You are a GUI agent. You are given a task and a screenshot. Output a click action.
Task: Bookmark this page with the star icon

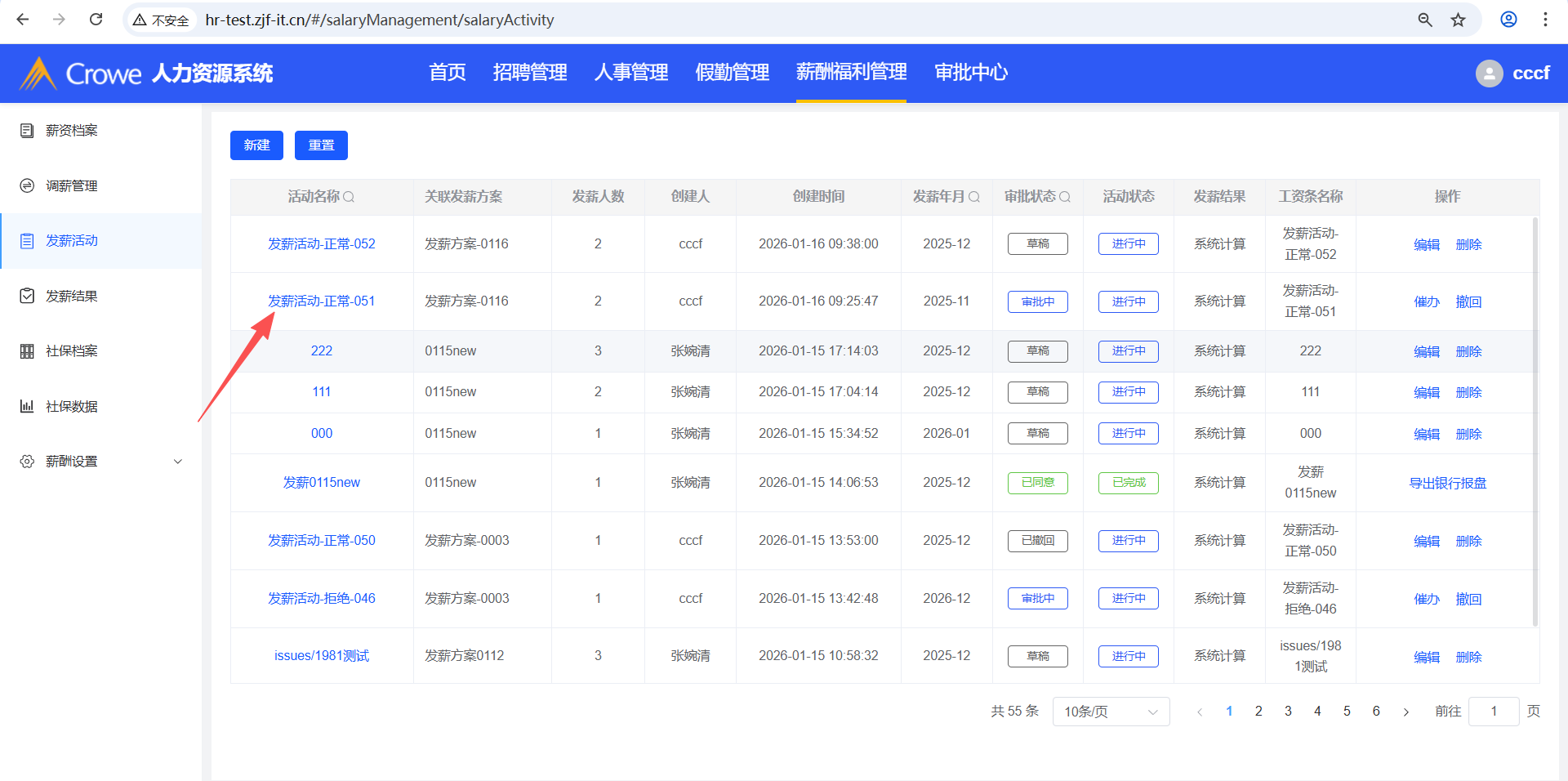click(1458, 20)
